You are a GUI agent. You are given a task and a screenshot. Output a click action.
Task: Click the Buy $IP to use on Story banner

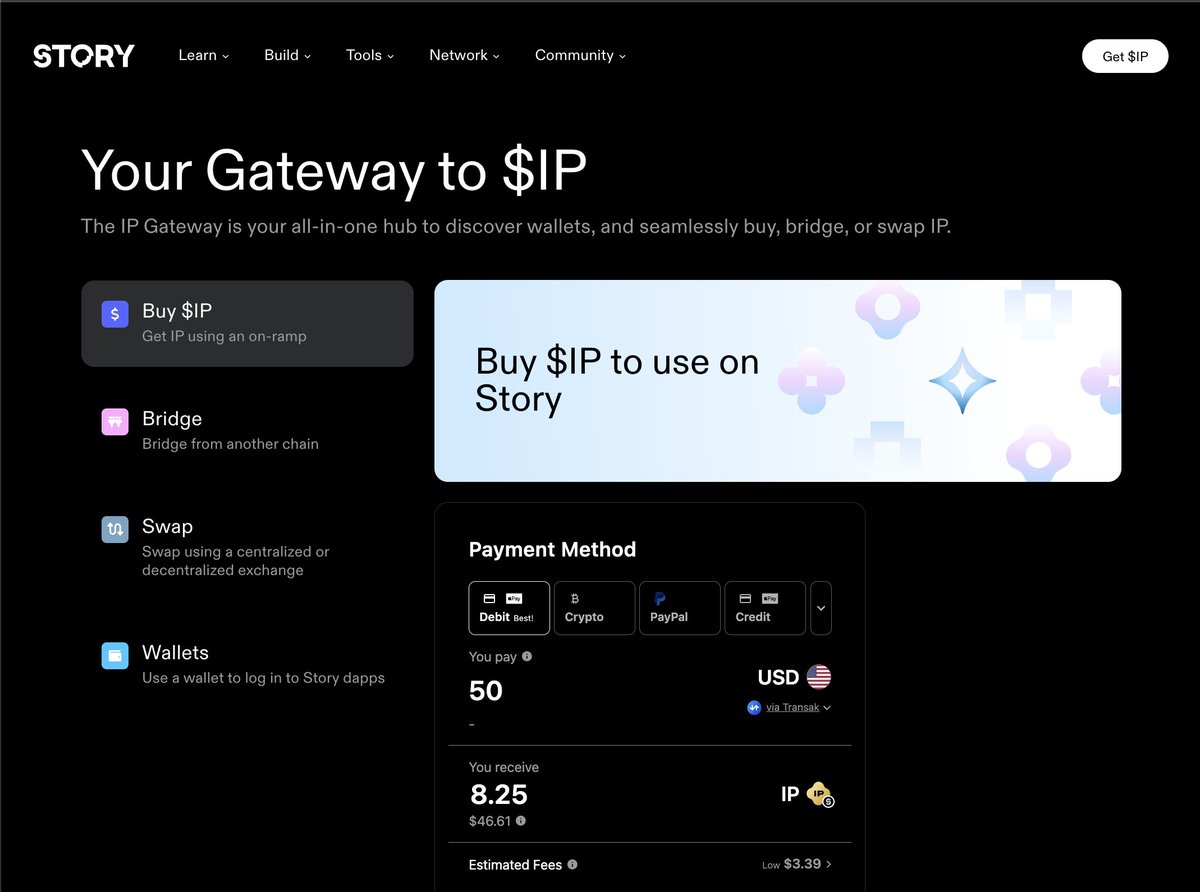pyautogui.click(x=777, y=381)
